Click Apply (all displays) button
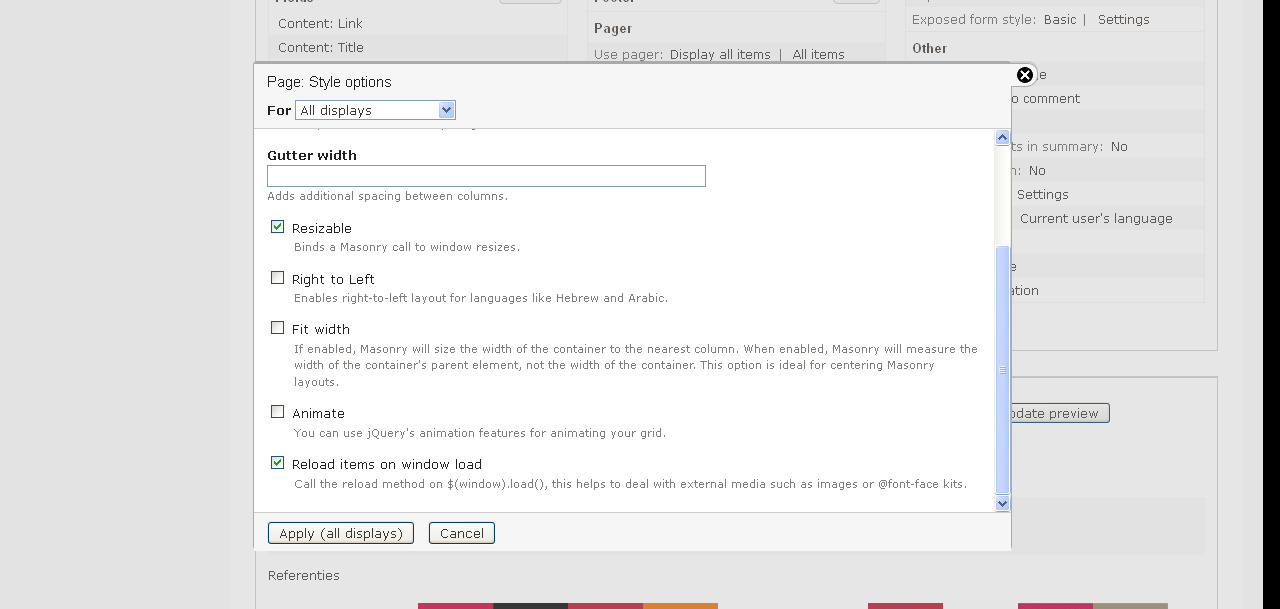The width and height of the screenshot is (1280, 609). point(340,533)
